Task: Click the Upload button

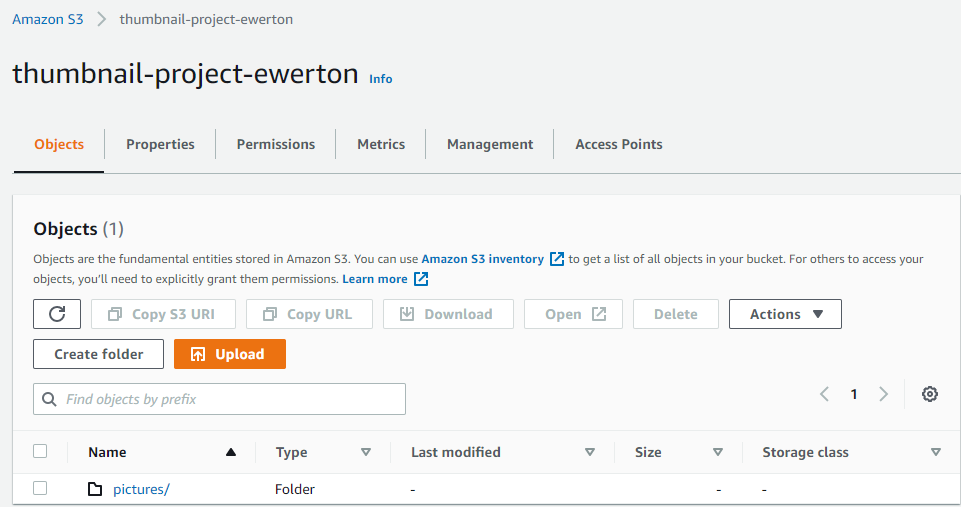Action: 230,354
